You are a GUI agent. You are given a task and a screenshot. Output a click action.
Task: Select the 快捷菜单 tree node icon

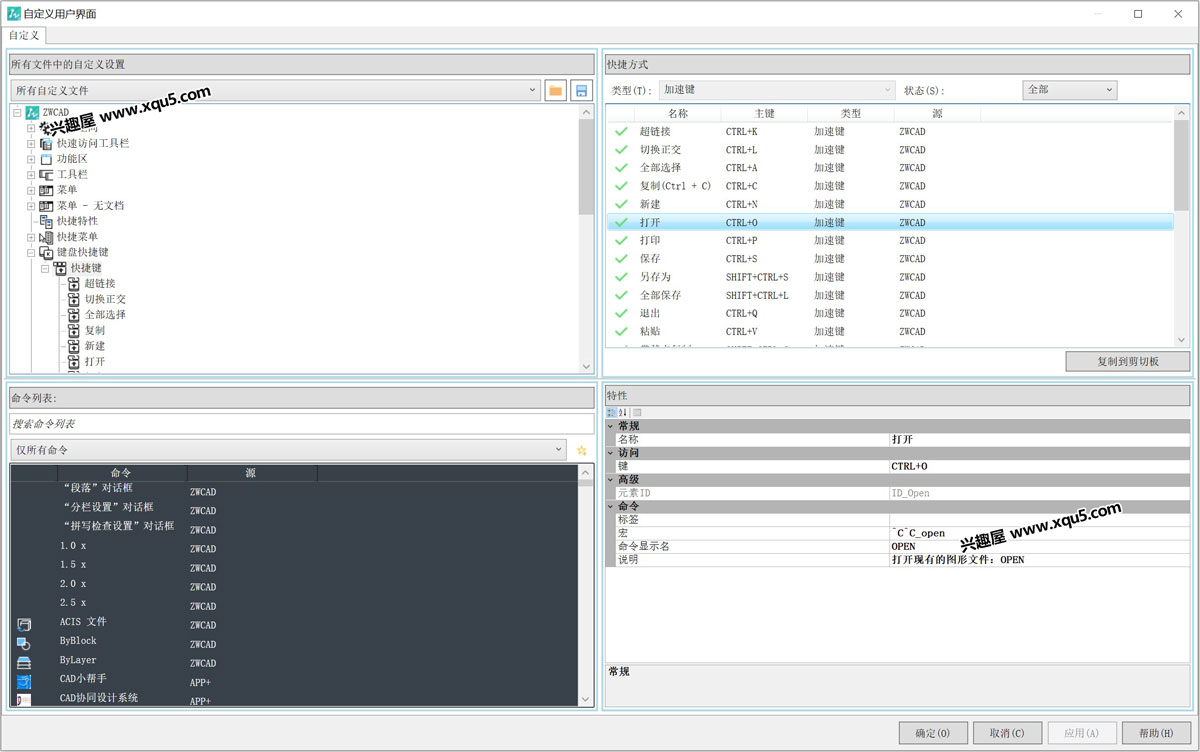point(46,237)
